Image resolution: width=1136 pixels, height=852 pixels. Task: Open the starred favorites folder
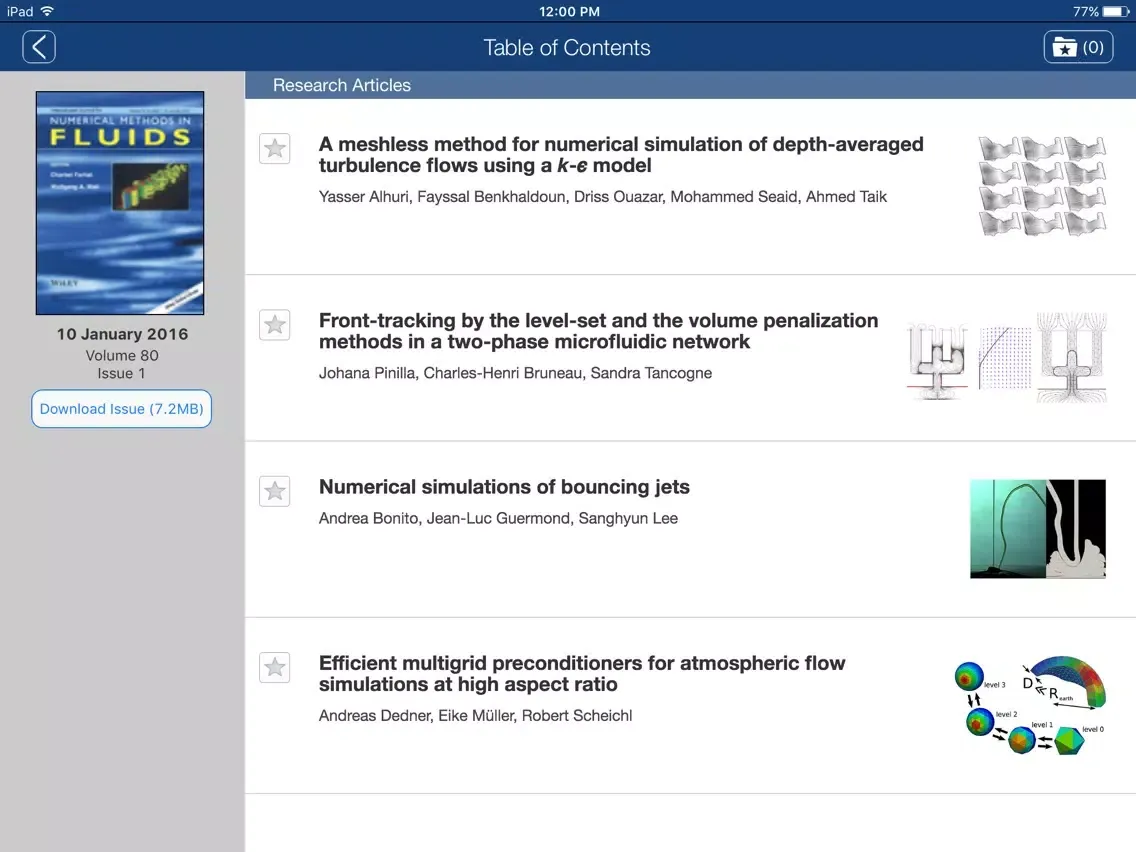1078,47
